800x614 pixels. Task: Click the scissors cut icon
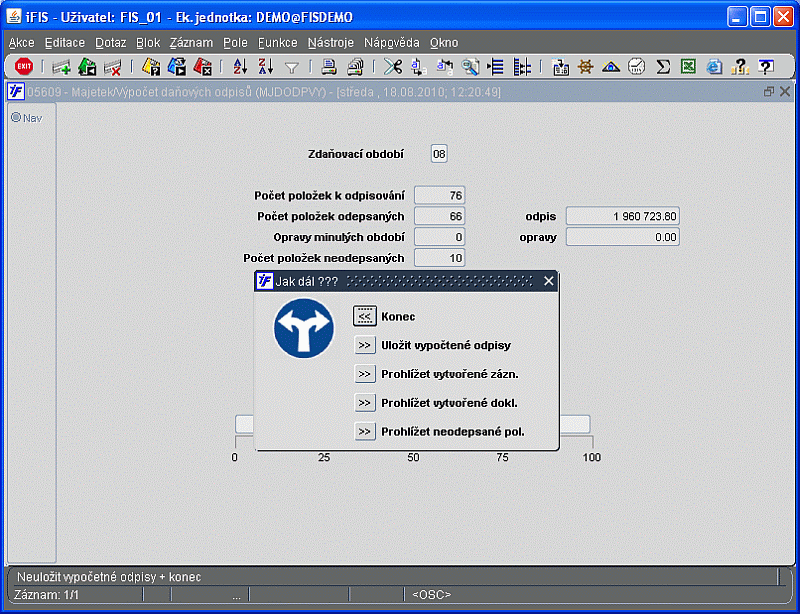[393, 66]
